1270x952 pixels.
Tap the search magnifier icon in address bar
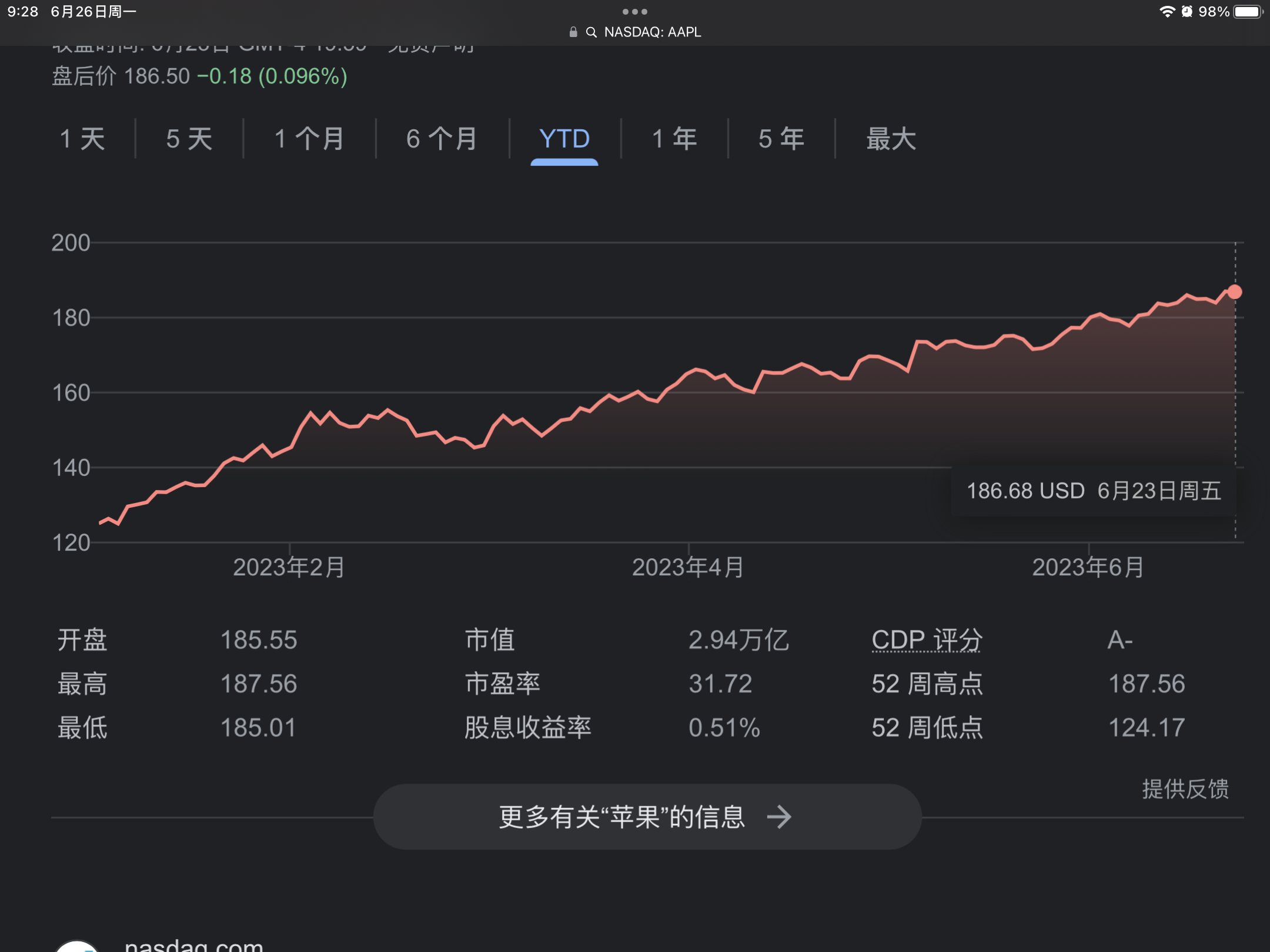point(591,32)
